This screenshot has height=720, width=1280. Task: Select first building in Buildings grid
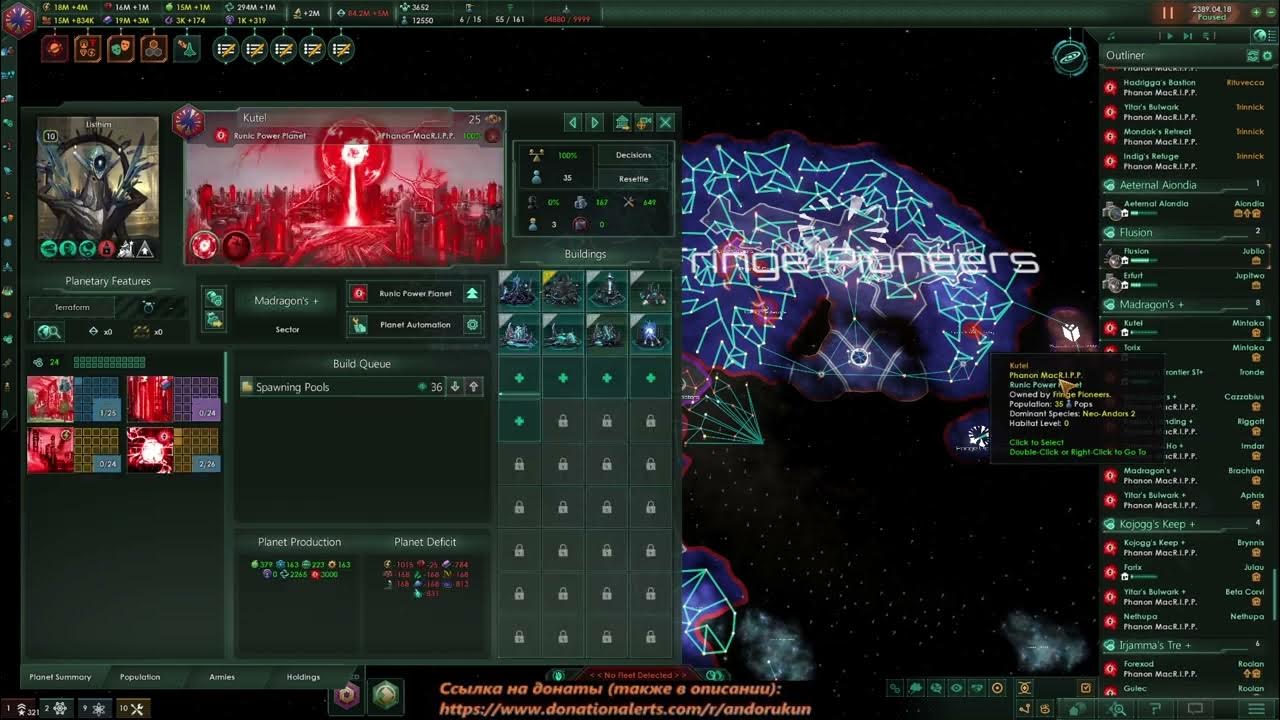pyautogui.click(x=519, y=289)
